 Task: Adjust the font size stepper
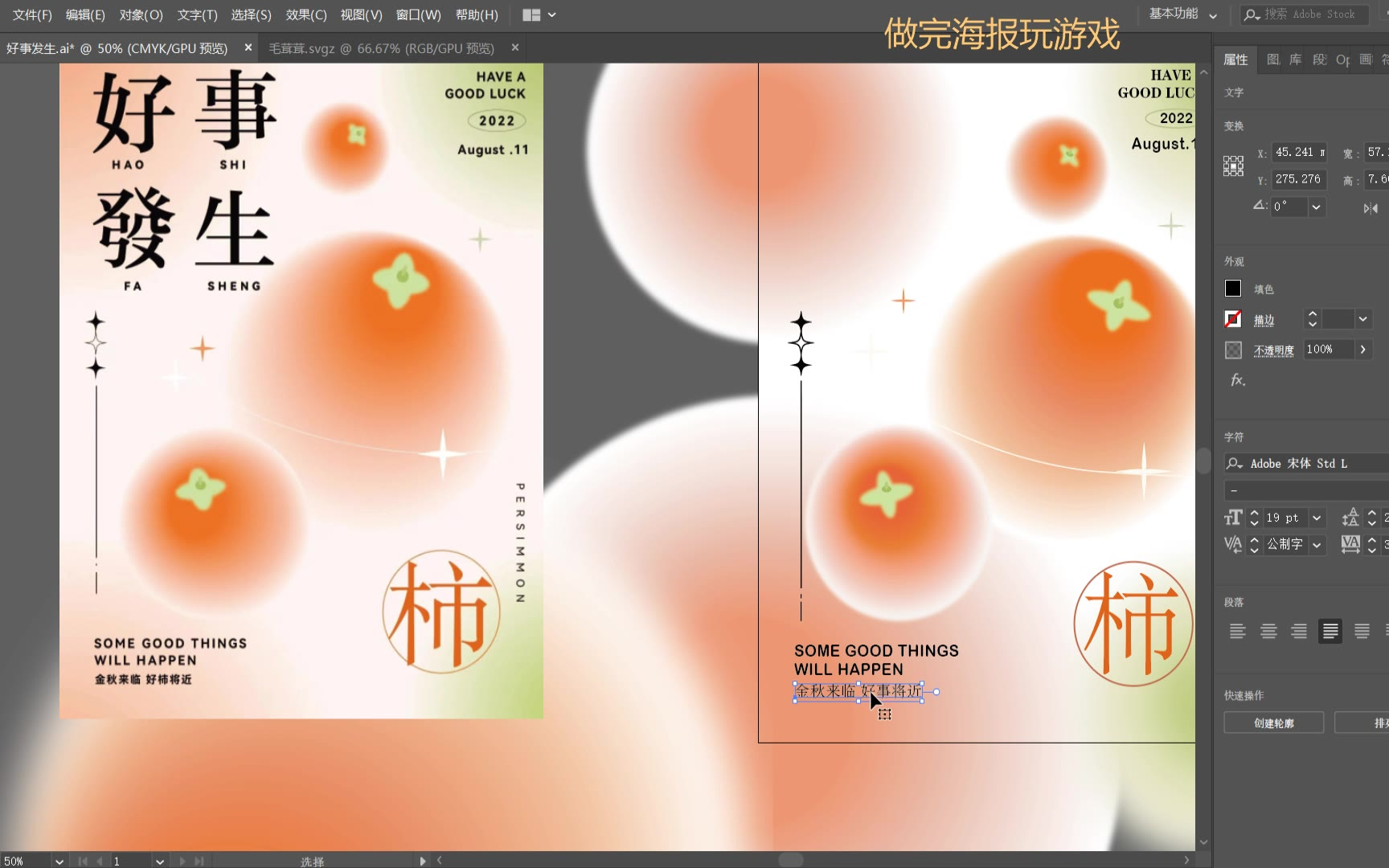(1254, 518)
